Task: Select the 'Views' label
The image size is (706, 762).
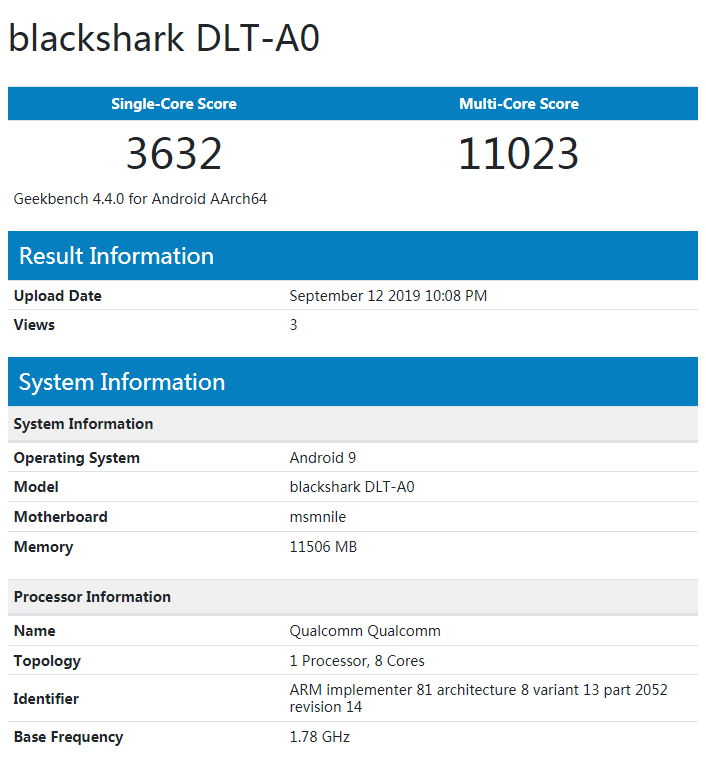Action: click(x=34, y=325)
